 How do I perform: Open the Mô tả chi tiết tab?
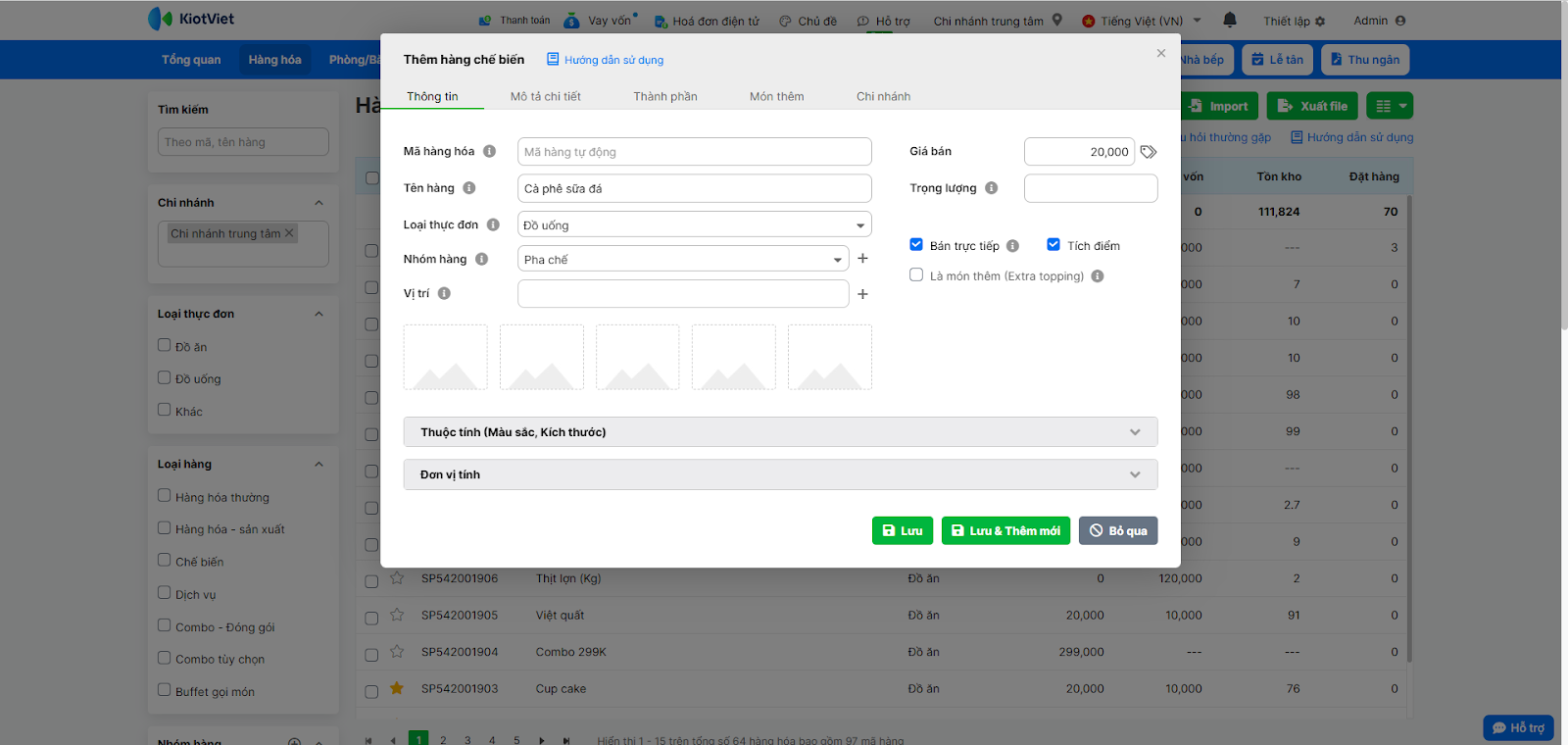545,96
